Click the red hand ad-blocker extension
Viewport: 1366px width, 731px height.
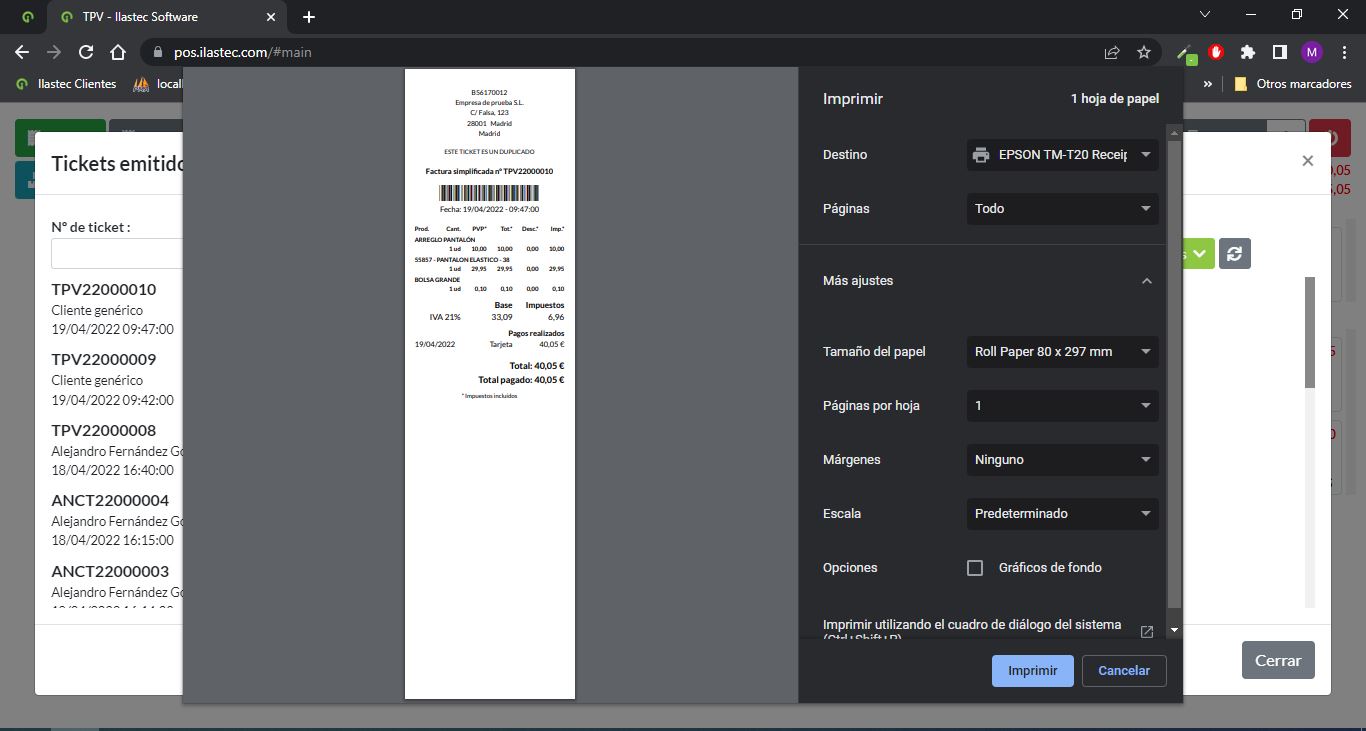click(x=1217, y=52)
